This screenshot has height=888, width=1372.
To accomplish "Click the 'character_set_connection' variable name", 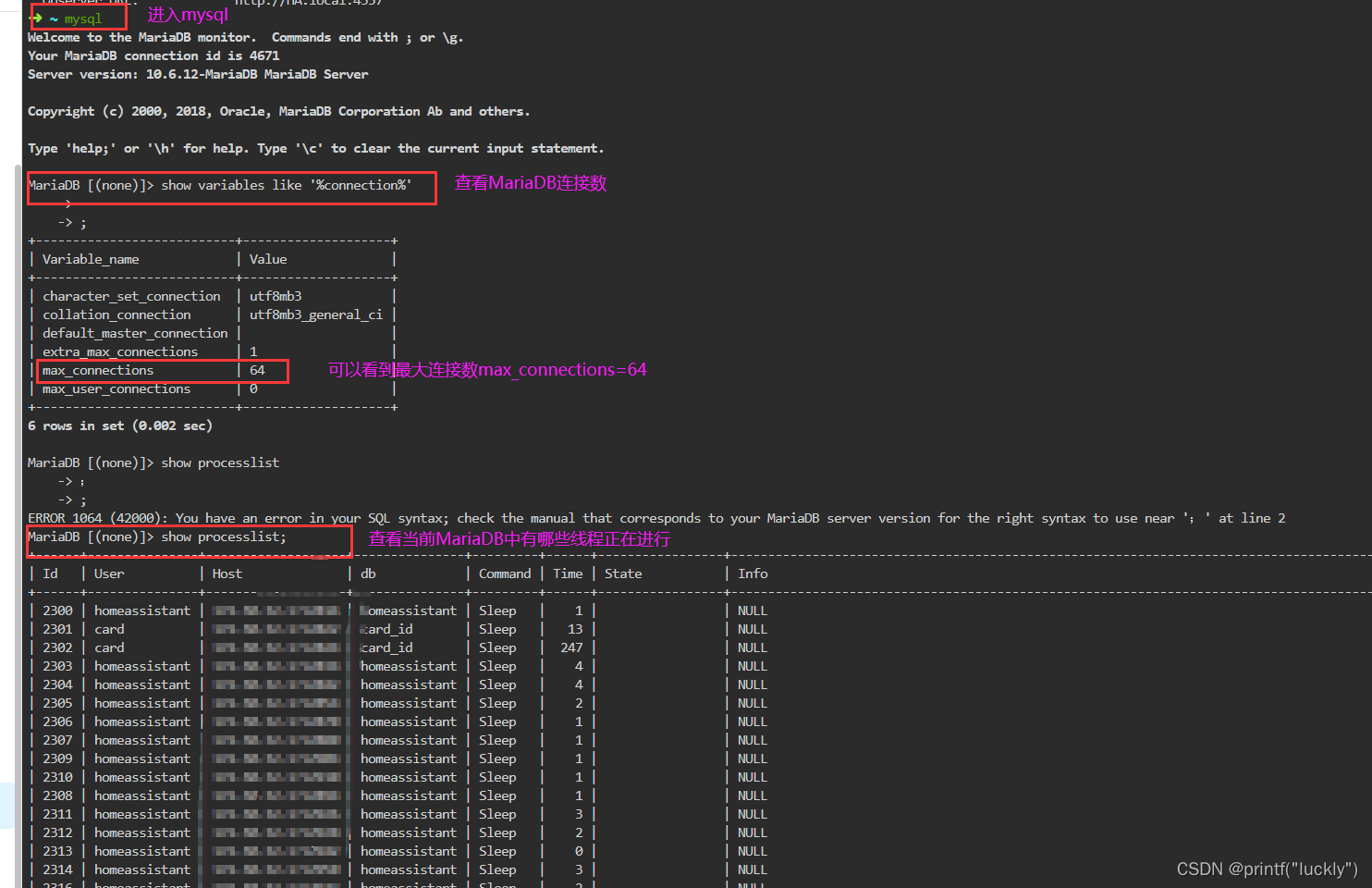I will [131, 296].
